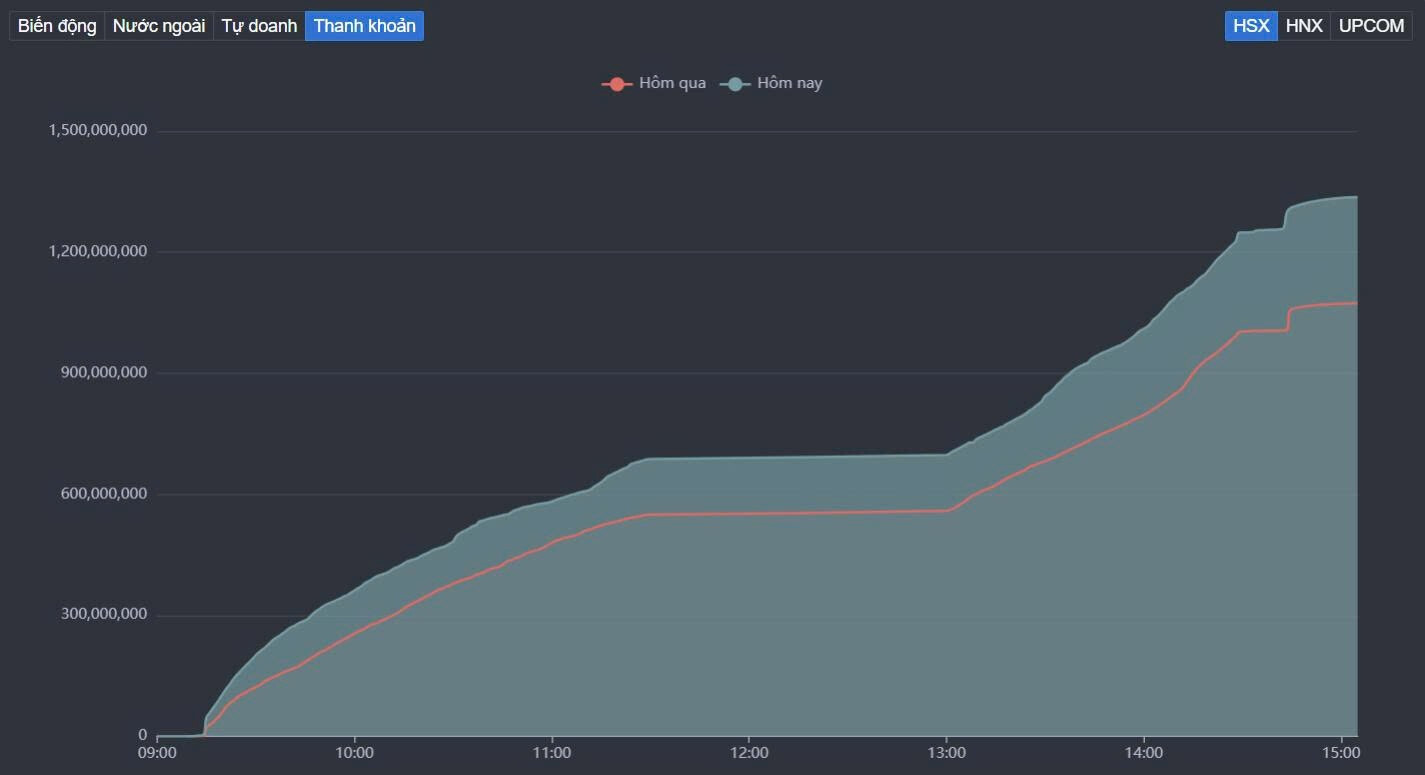Hide the Hôm qua series via legend
This screenshot has width=1425, height=775.
pyautogui.click(x=655, y=83)
